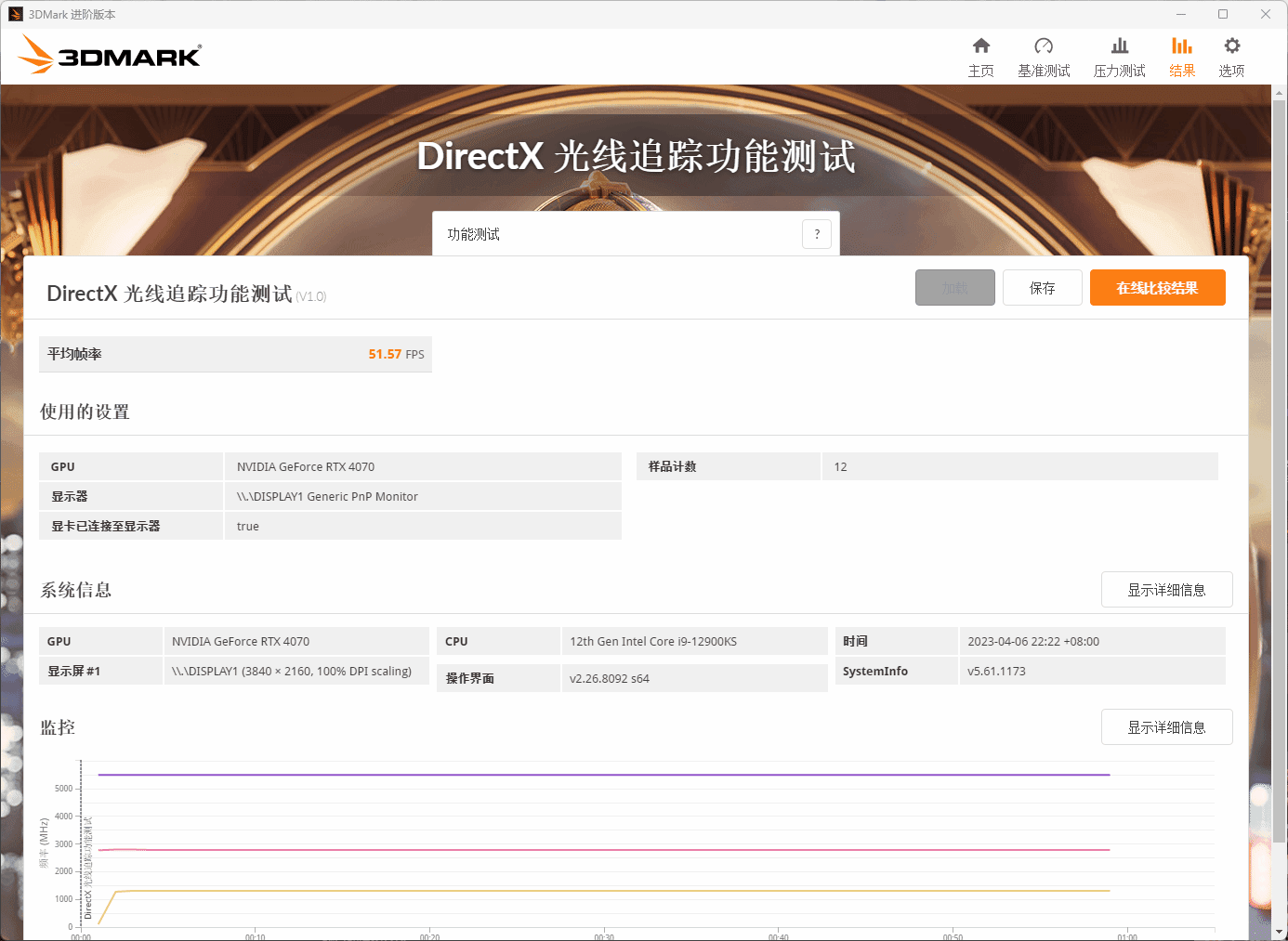
Task: Click the 3DMark title bar app icon
Action: [15, 14]
